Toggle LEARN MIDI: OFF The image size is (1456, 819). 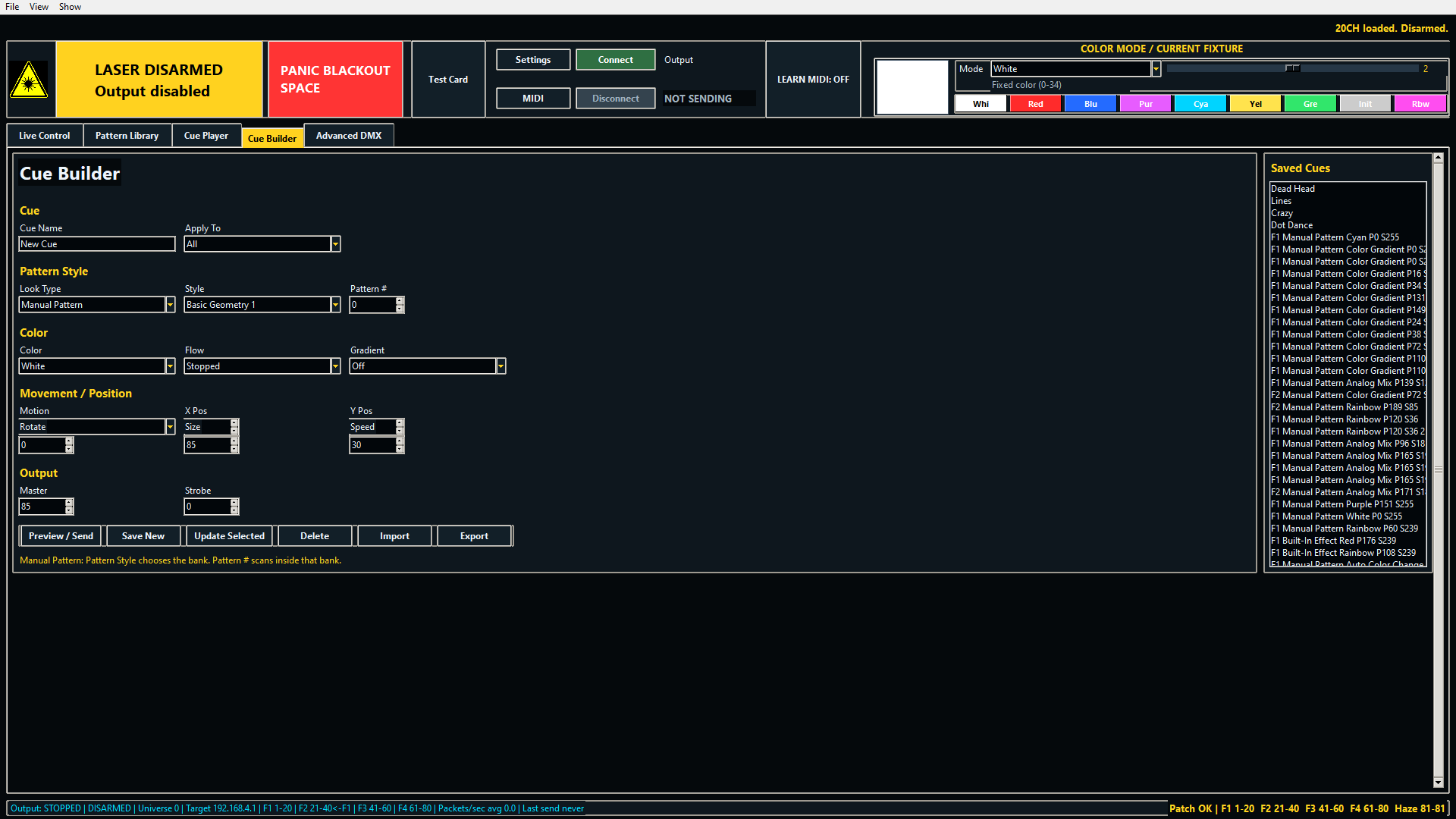(813, 80)
